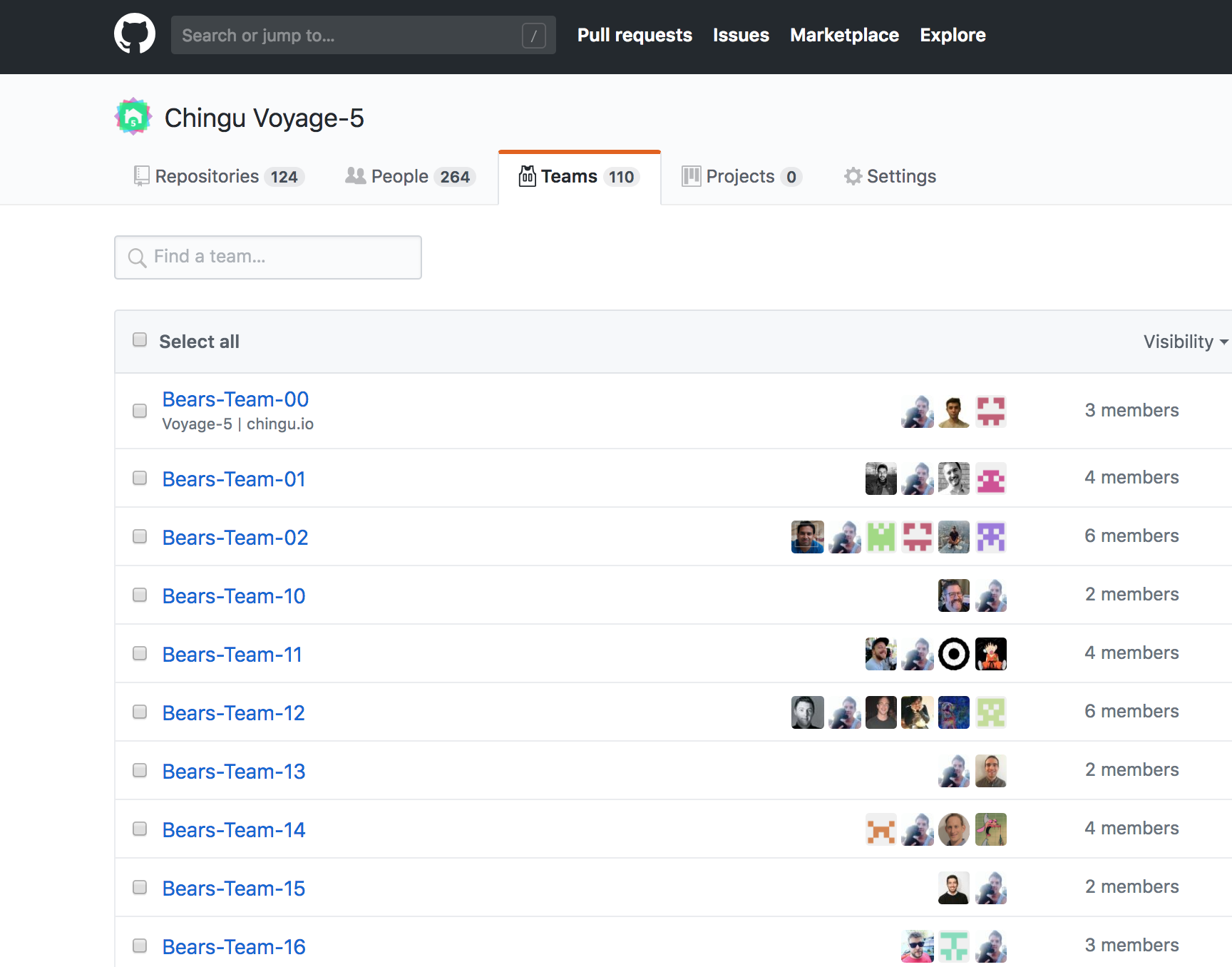Go to the Settings tab

click(890, 176)
